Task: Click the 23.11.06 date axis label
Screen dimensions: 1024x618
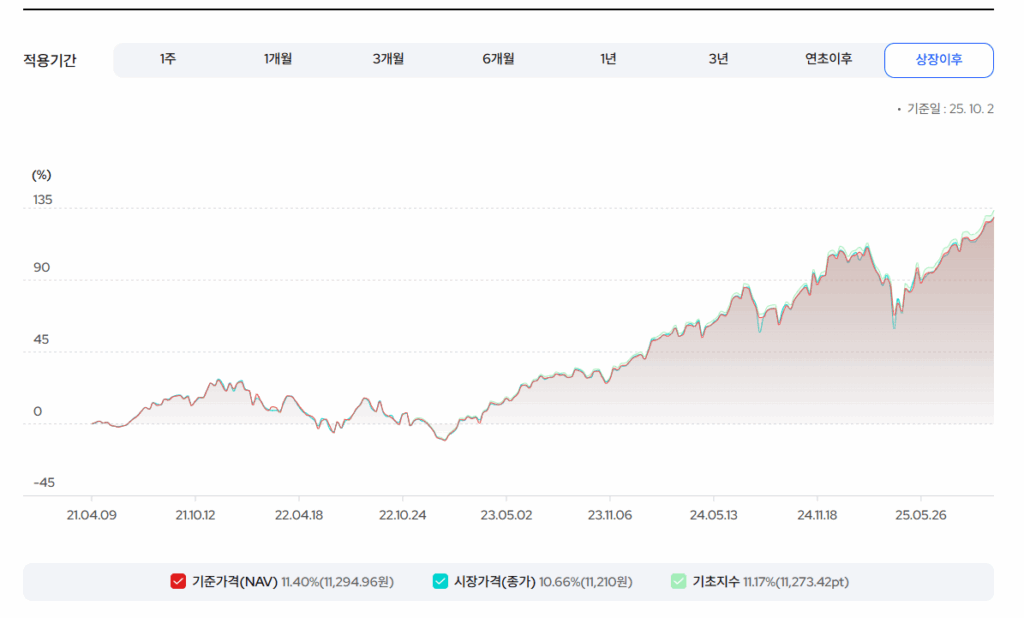Action: click(x=609, y=515)
